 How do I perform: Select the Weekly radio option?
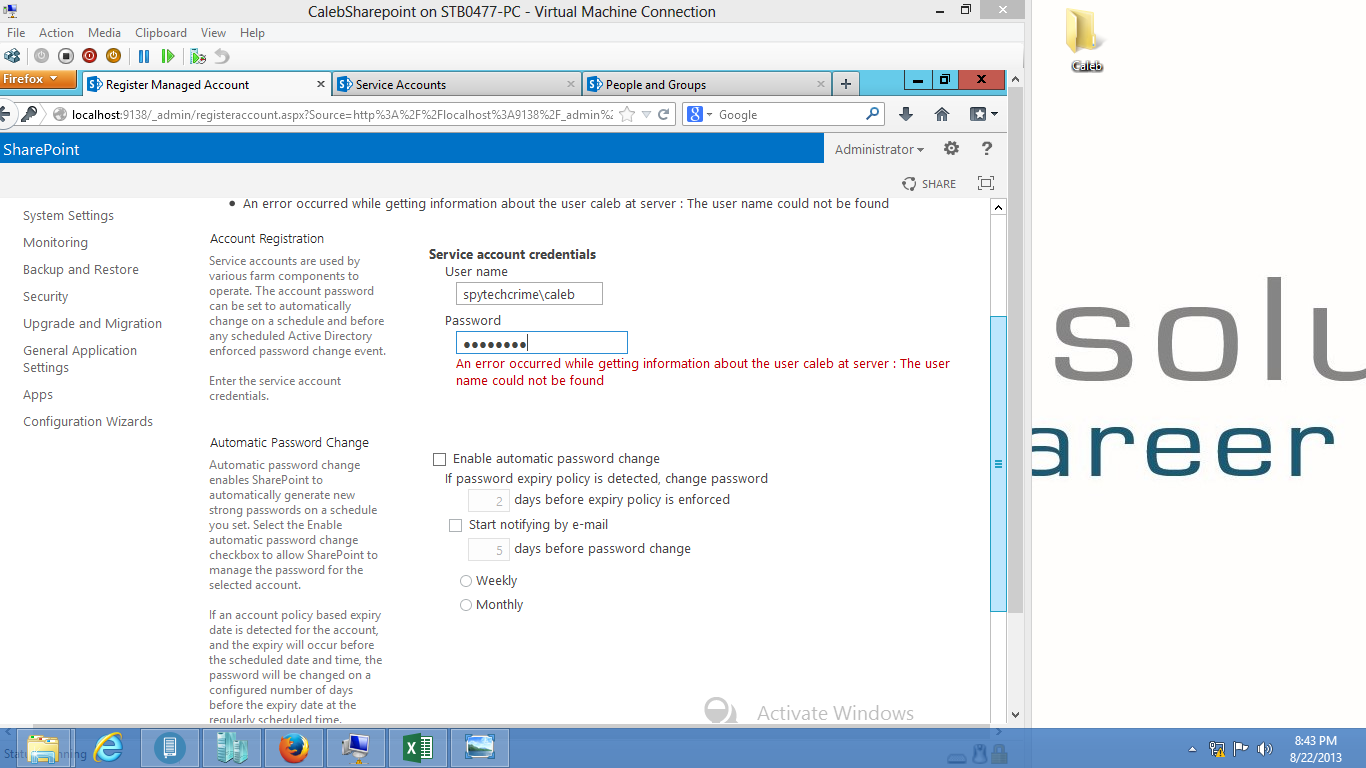point(466,581)
